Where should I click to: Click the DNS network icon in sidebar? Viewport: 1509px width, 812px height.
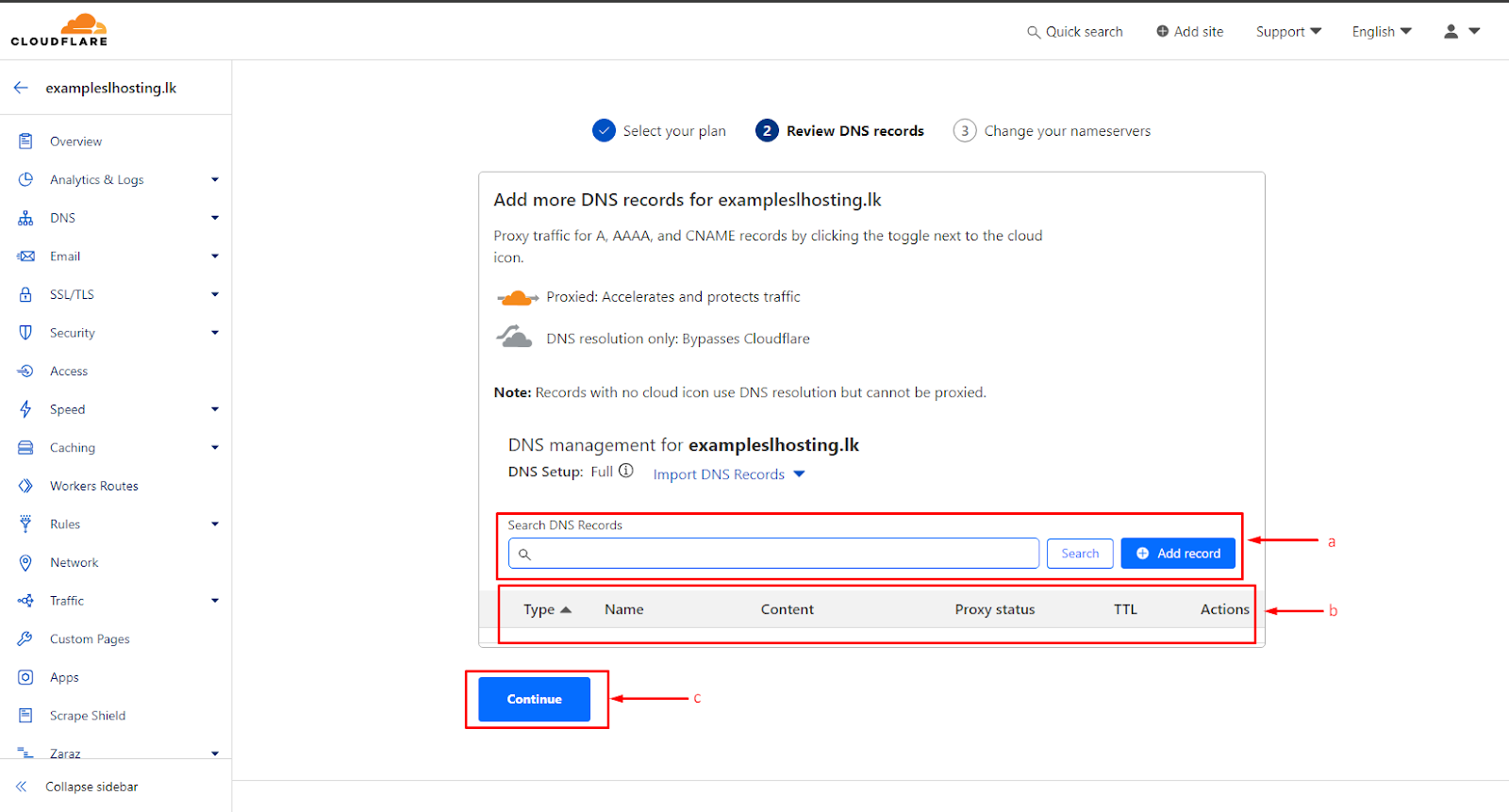pyautogui.click(x=25, y=218)
